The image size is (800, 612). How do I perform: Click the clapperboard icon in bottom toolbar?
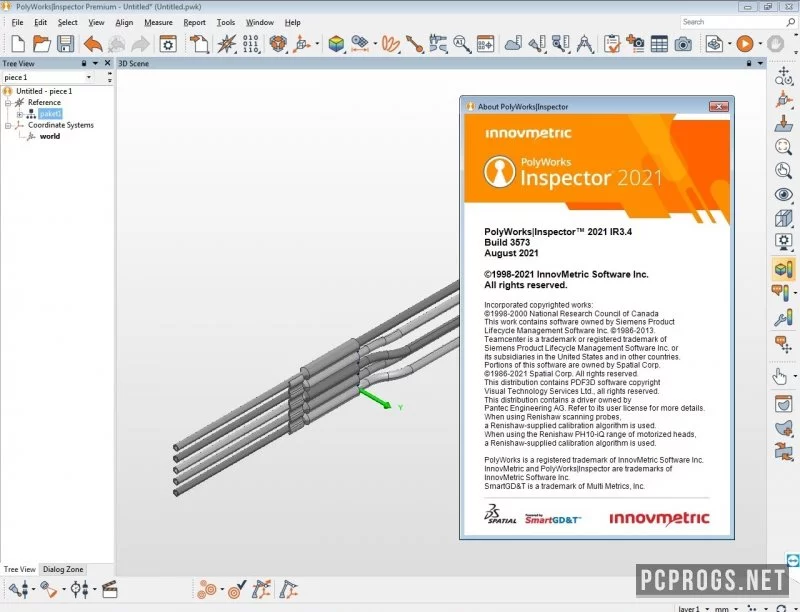110,590
